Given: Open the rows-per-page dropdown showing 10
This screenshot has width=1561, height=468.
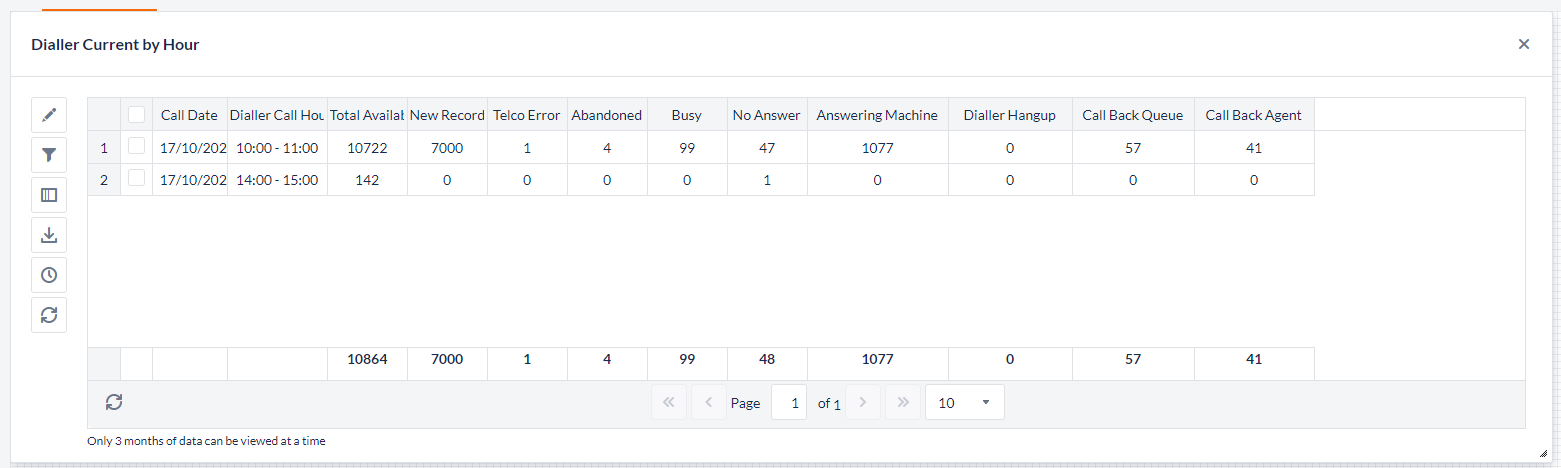Looking at the screenshot, I should click(964, 402).
